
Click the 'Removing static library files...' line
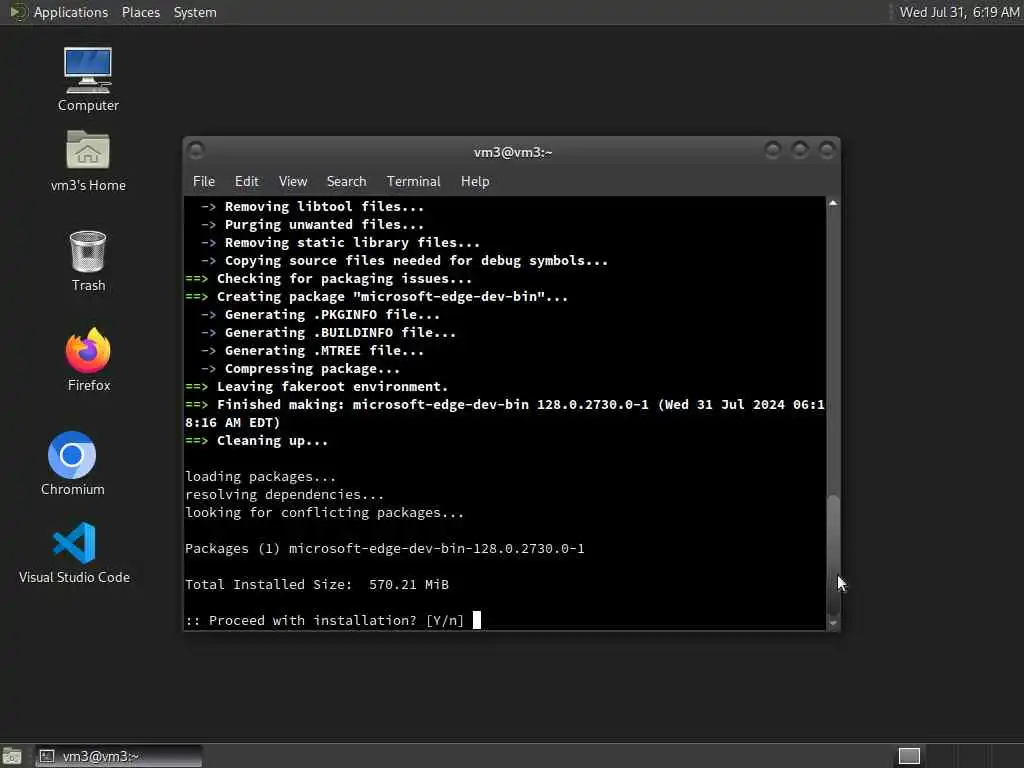point(340,242)
